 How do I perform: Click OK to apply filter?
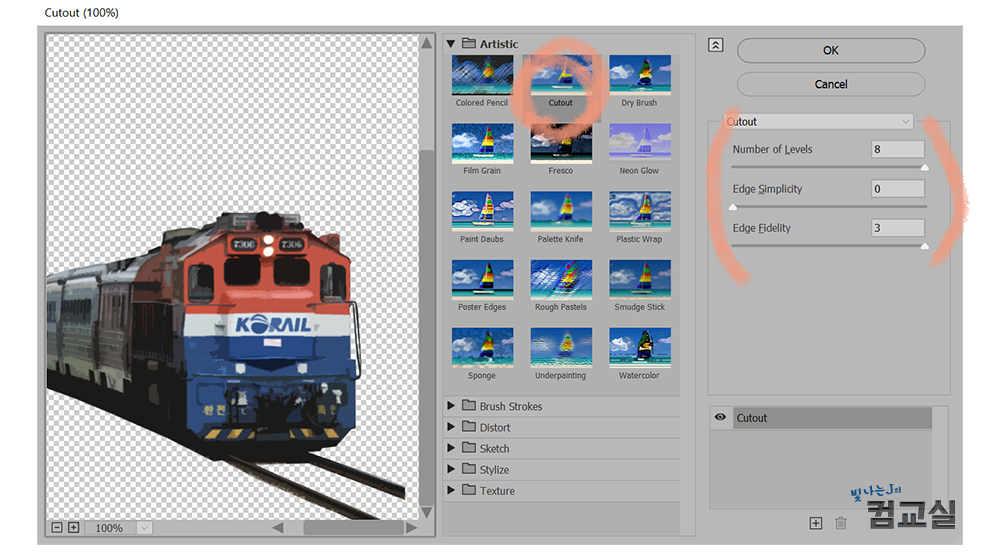pos(830,50)
